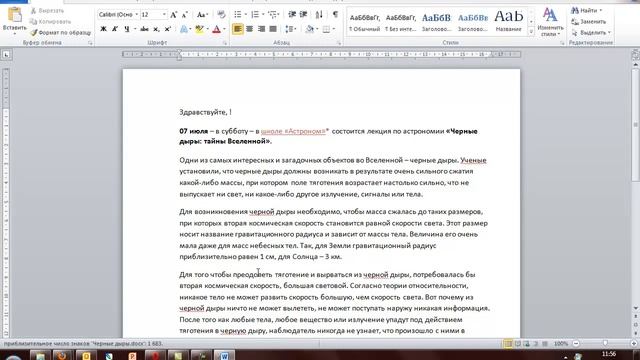This screenshot has height=360, width=640.
Task: Open the Paragraph (Абзац) dialog launcher
Action: pyautogui.click(x=339, y=43)
